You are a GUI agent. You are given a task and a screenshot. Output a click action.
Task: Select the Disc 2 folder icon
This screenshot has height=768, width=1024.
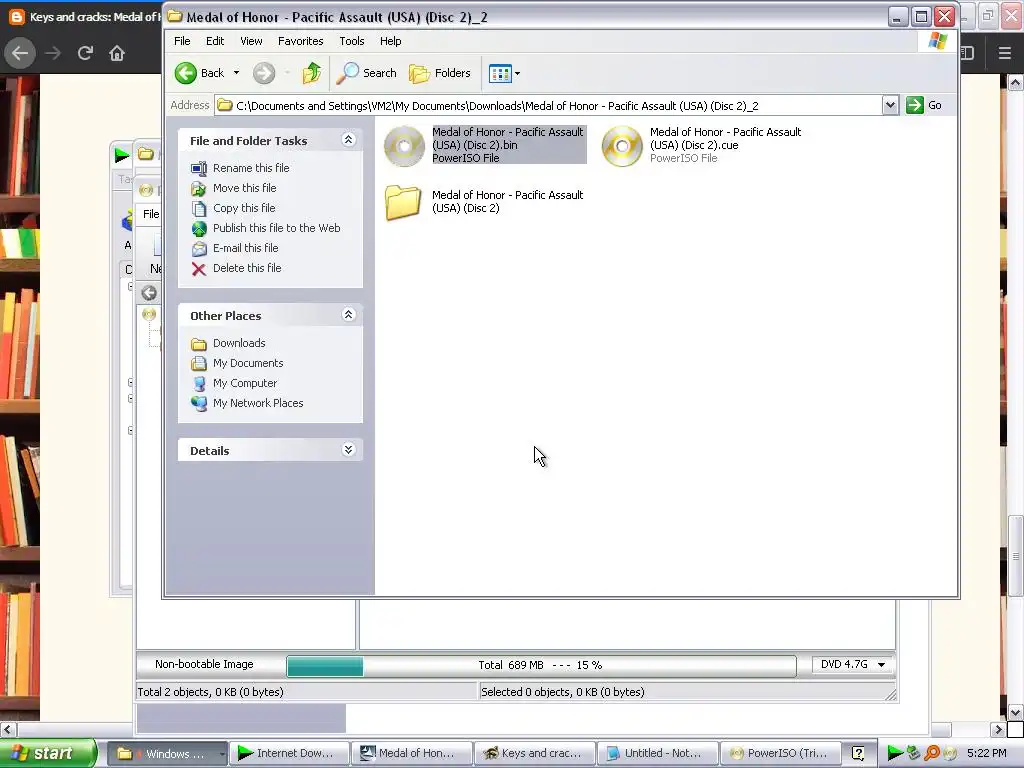point(403,202)
